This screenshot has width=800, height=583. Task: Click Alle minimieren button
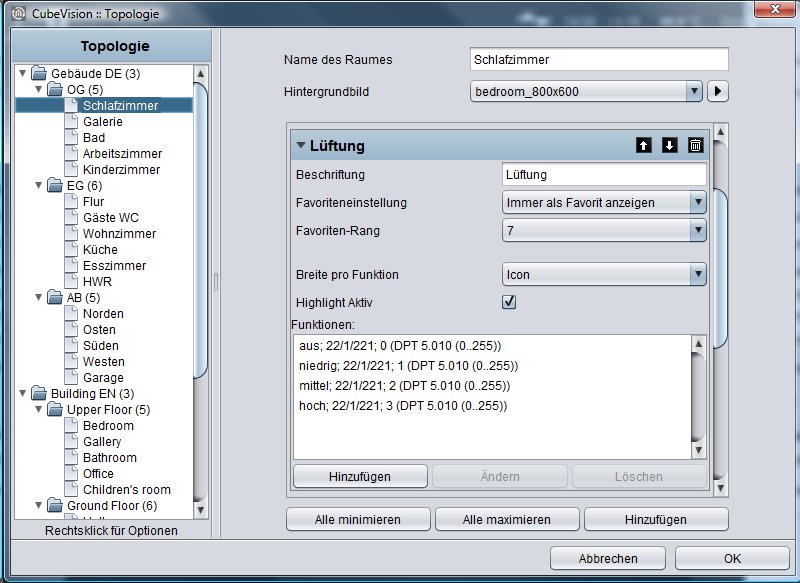(x=358, y=519)
